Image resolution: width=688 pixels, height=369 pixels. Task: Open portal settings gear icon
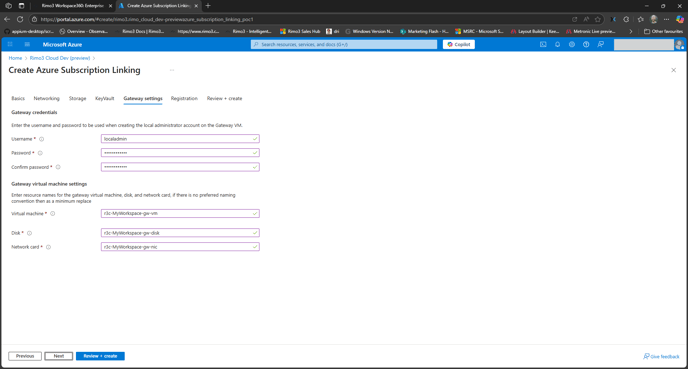click(572, 44)
